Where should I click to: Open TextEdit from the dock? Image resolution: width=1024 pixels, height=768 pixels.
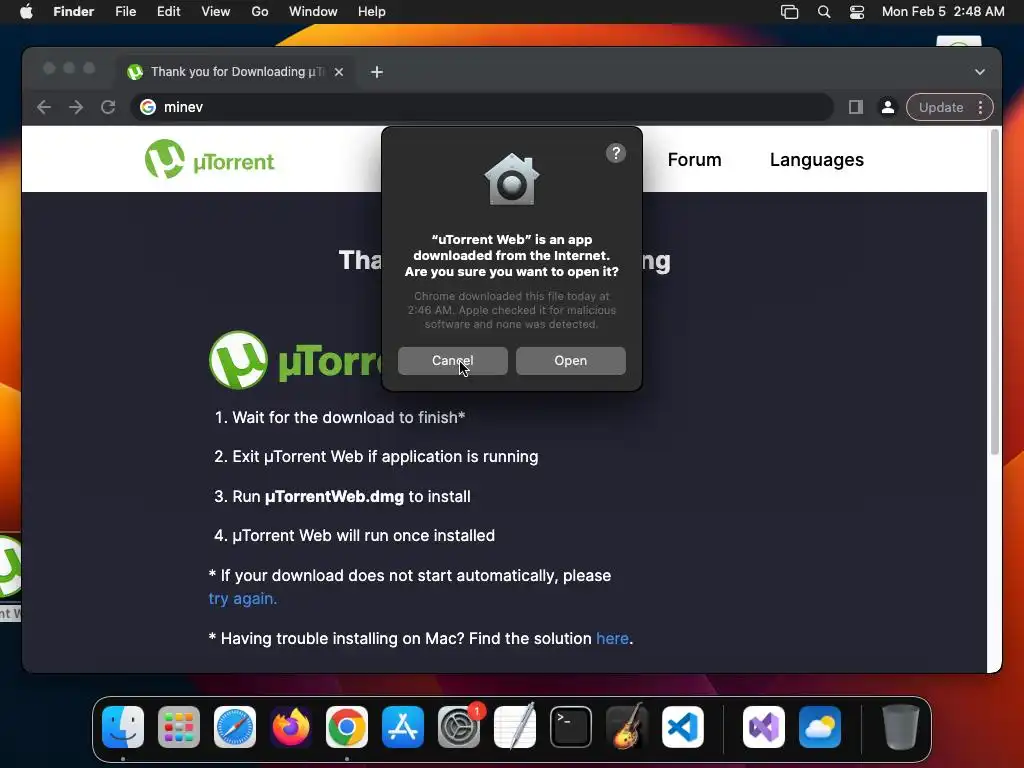pyautogui.click(x=515, y=727)
